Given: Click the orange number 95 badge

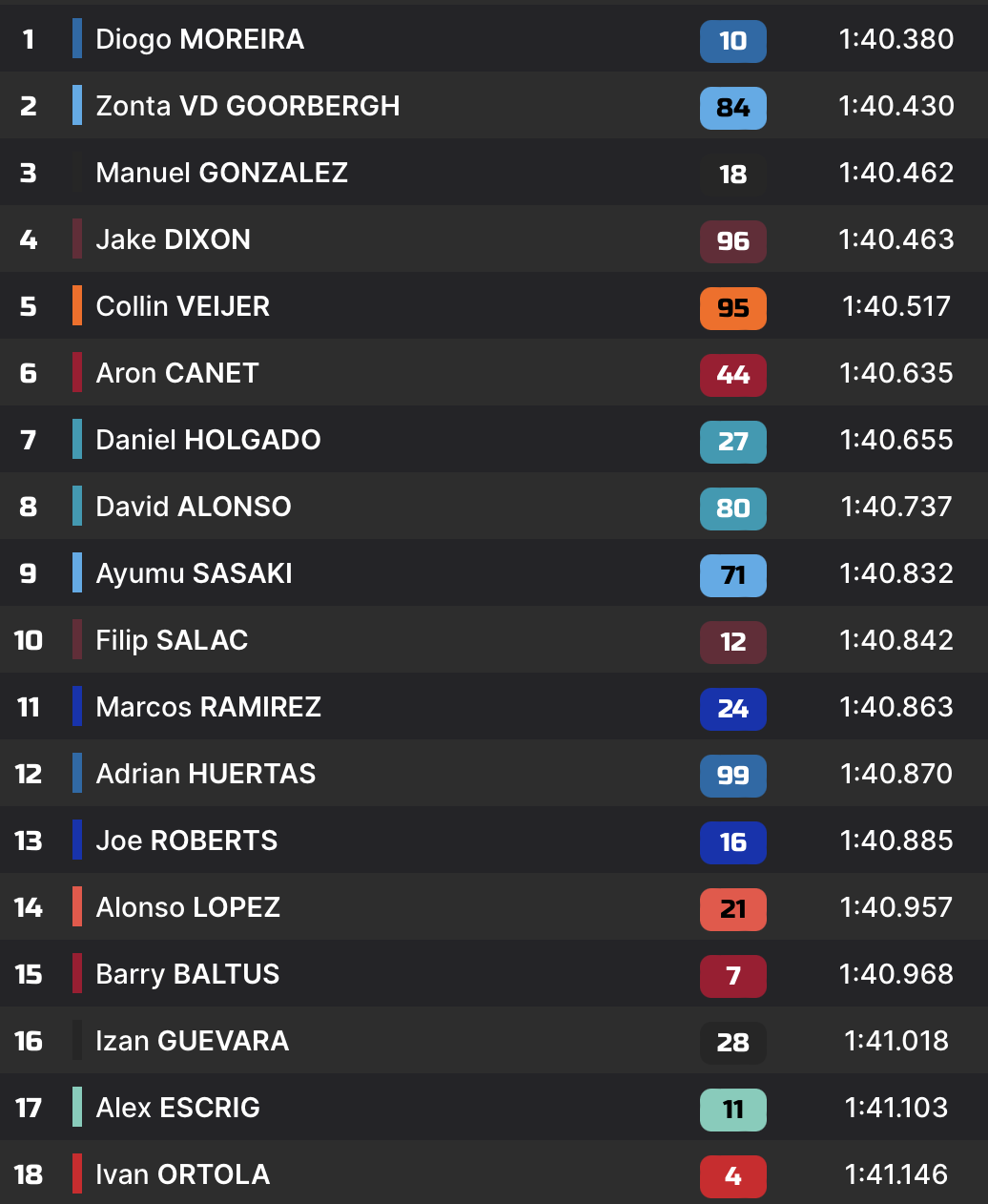Looking at the screenshot, I should click(732, 308).
